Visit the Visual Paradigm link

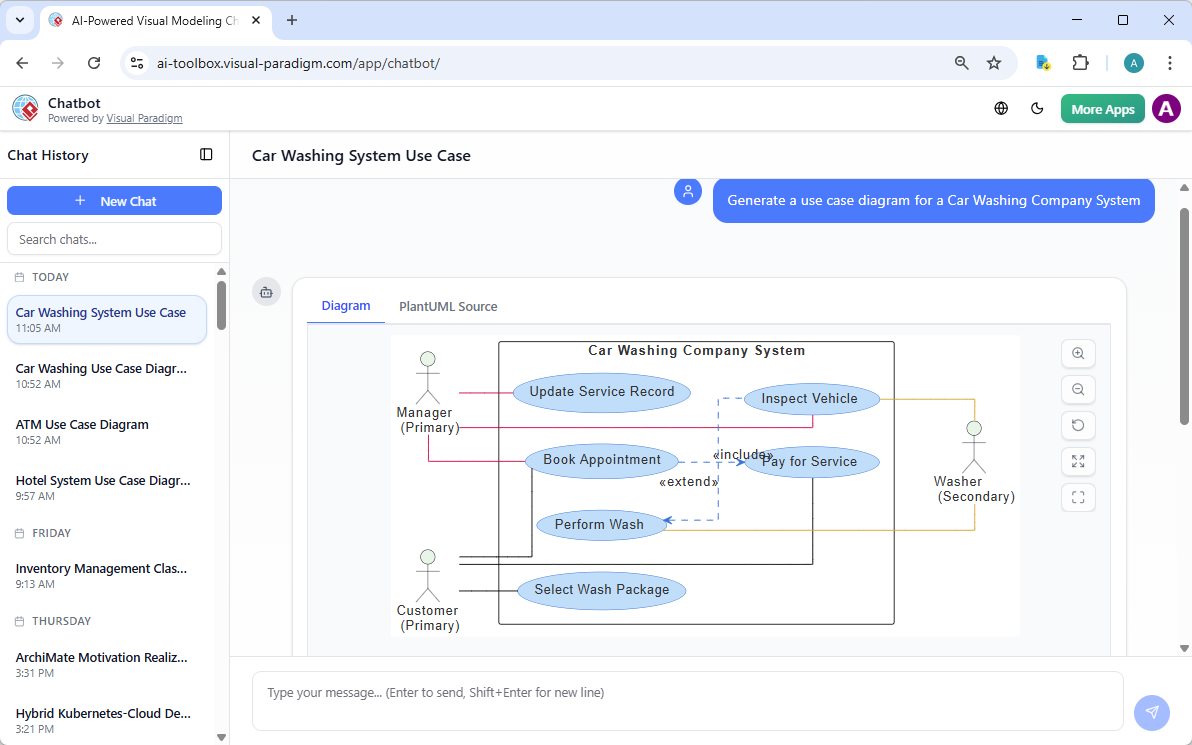pos(144,118)
